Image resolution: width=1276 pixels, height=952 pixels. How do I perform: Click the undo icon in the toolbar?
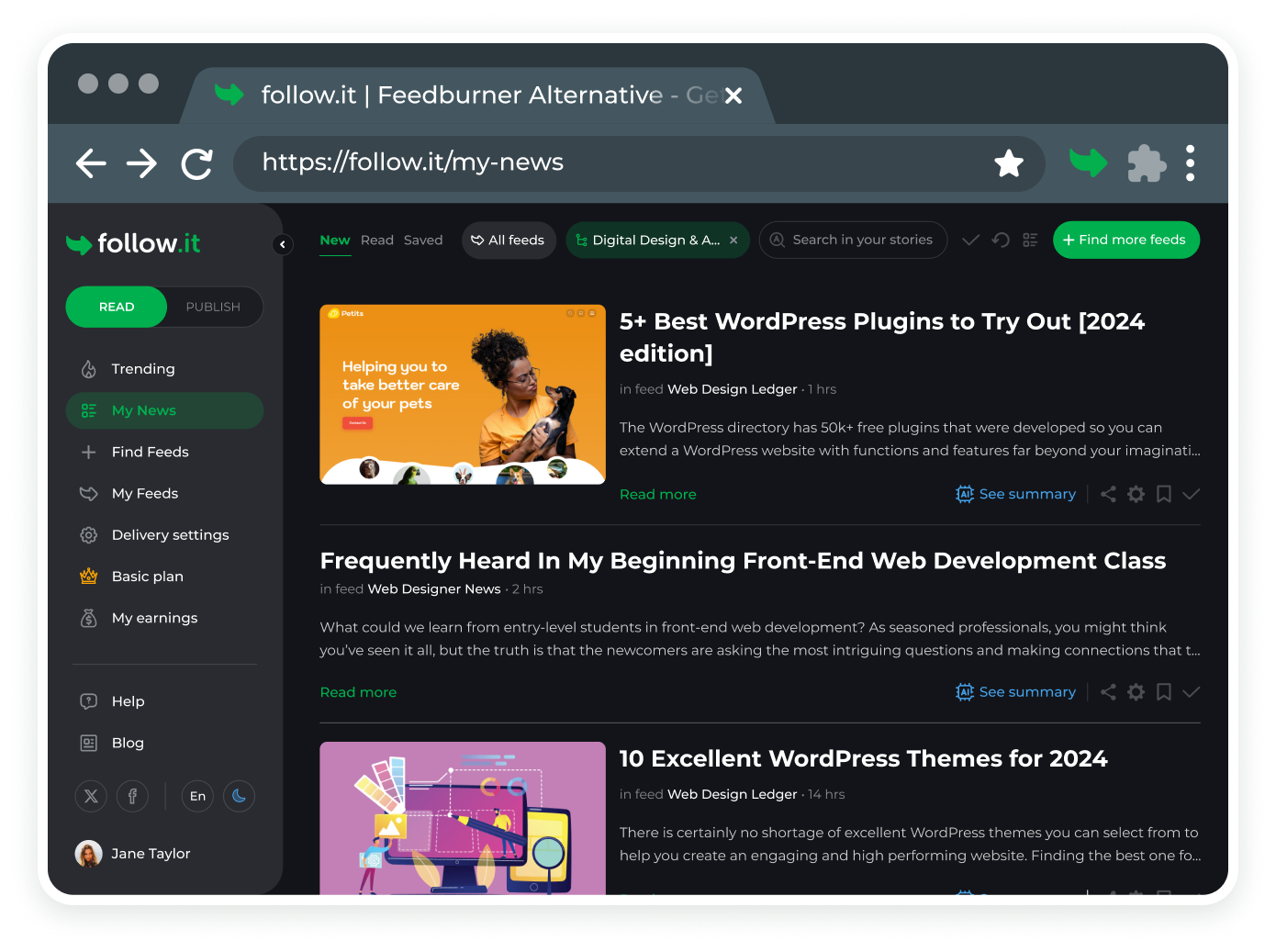(1001, 241)
